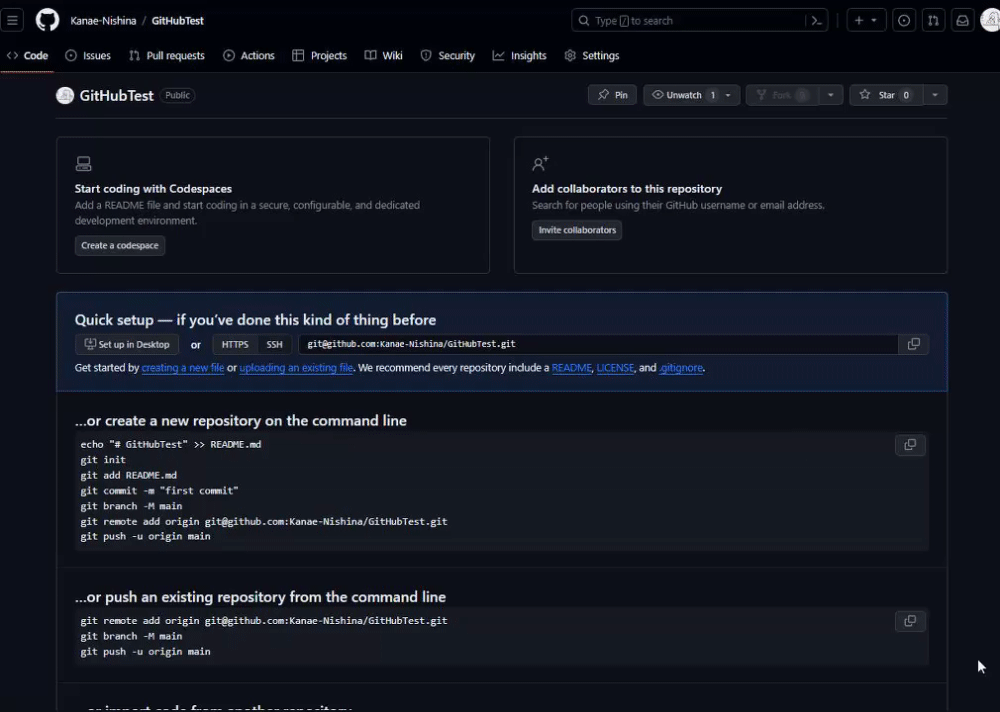Screen dimensions: 1000x712
Task: Open the Issues tab
Action: (x=88, y=56)
